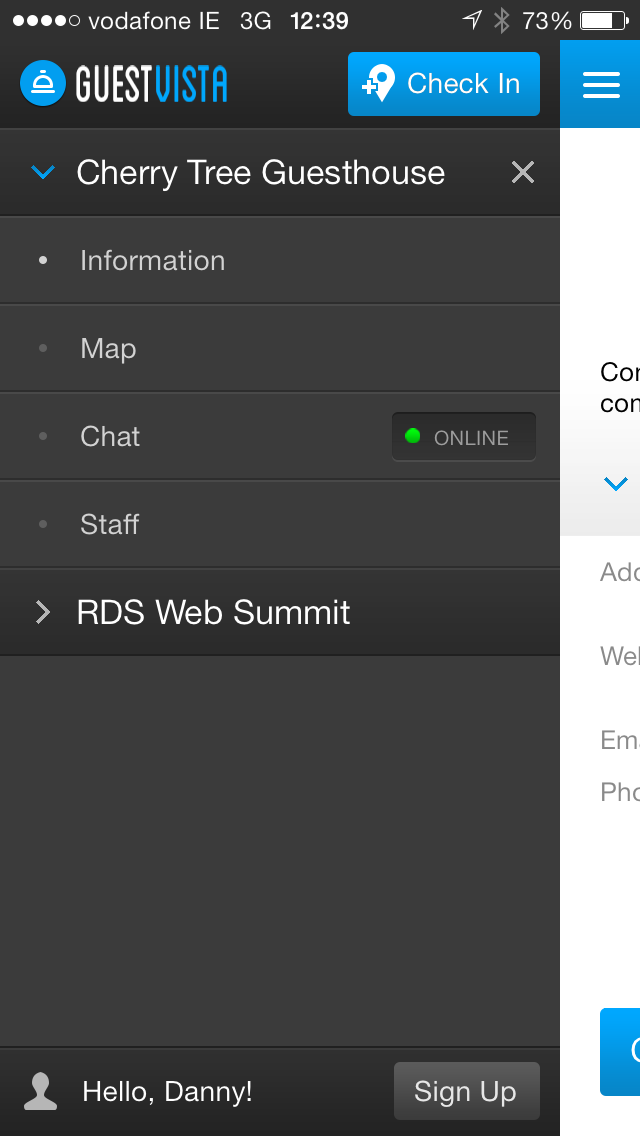Open the Staff menu item
The image size is (640, 1136).
pos(280,525)
